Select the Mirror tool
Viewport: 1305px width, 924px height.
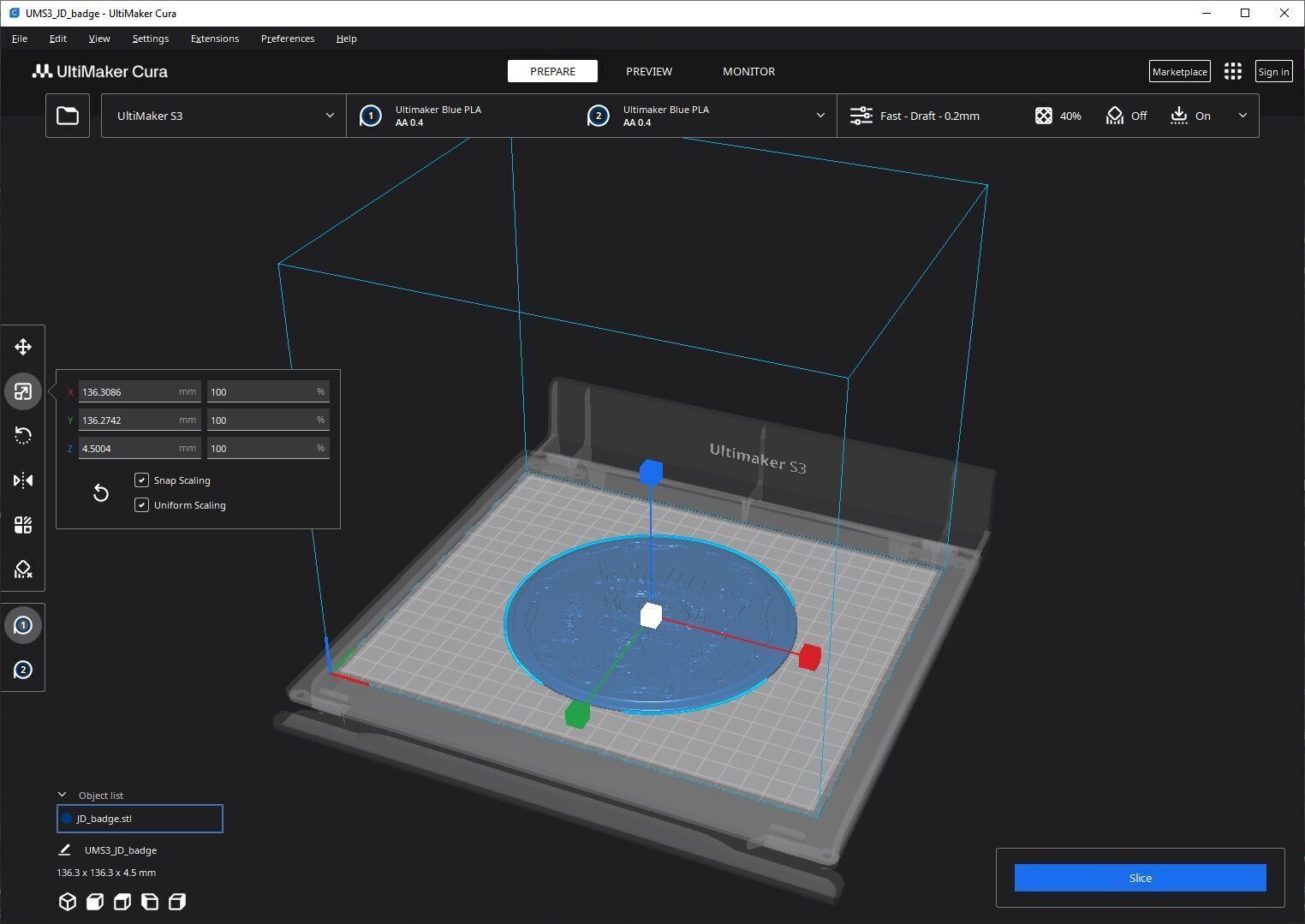(23, 480)
